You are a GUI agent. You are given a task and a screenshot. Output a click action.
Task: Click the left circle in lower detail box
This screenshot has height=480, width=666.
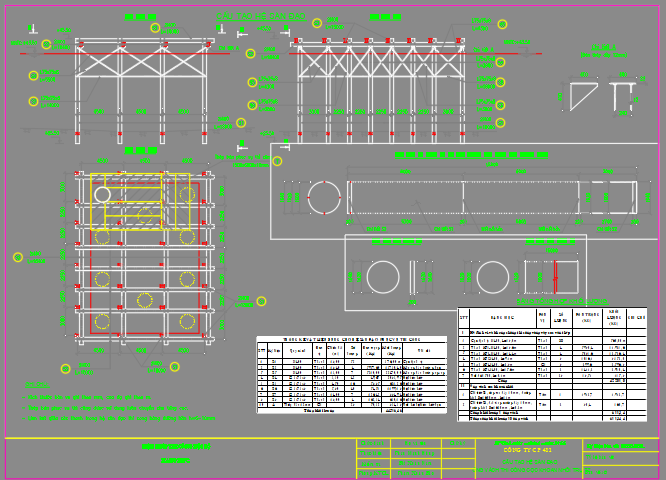(x=382, y=276)
